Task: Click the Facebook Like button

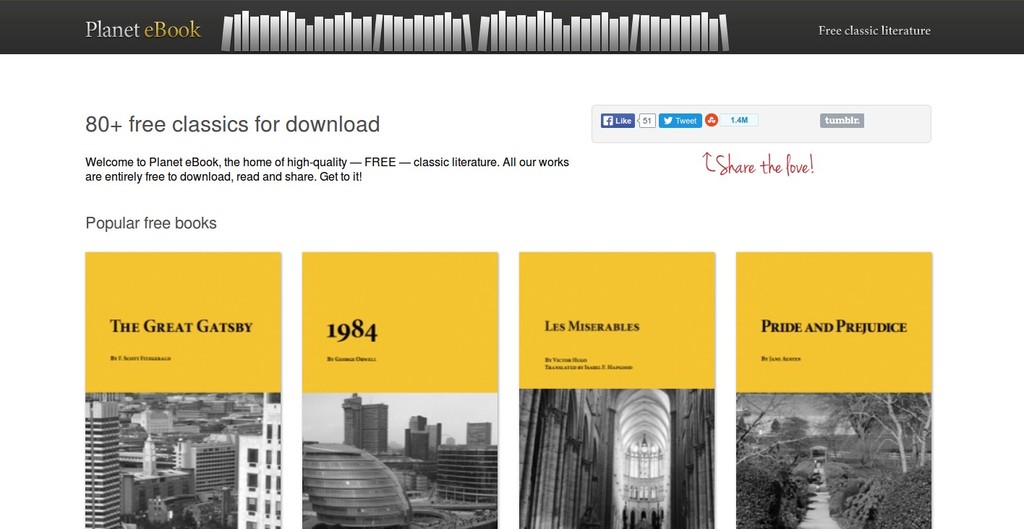Action: 617,121
